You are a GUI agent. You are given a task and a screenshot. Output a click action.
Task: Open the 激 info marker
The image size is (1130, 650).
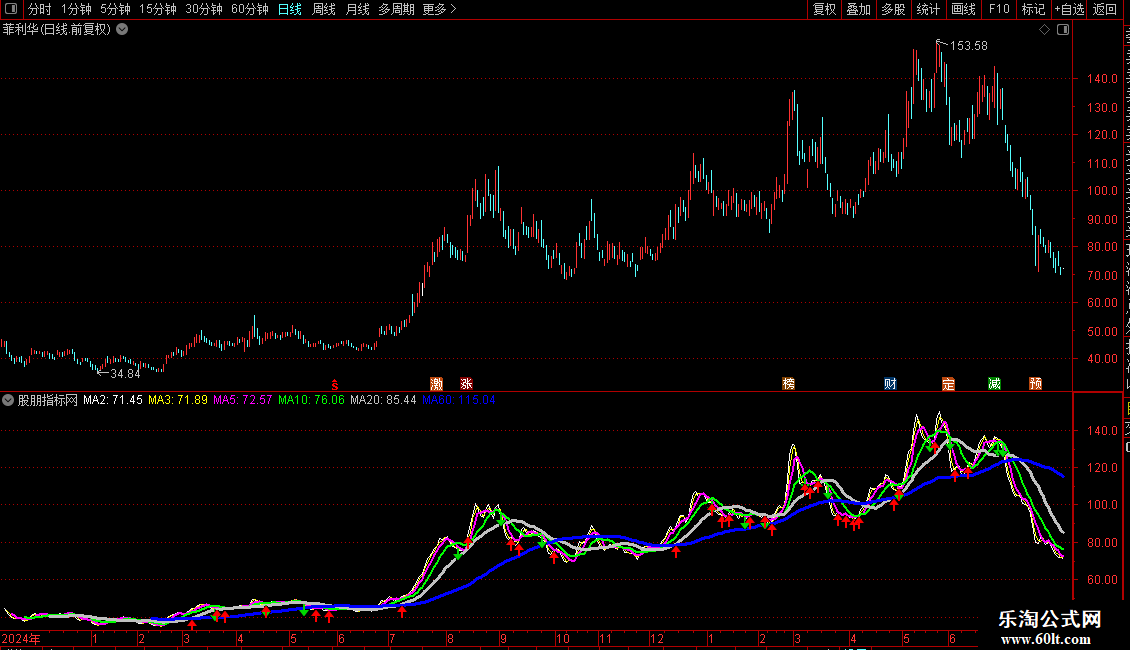tap(436, 384)
